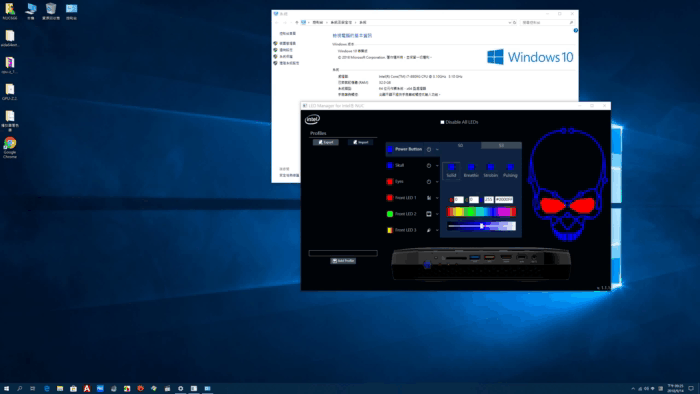Select the This PC desktop icon
The height and width of the screenshot is (394, 700).
(x=30, y=11)
